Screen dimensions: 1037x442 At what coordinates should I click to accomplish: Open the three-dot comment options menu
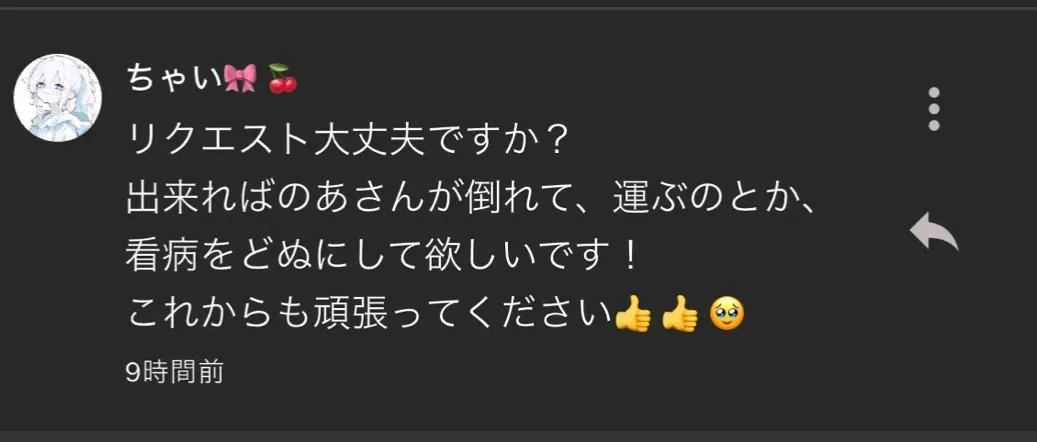click(934, 109)
